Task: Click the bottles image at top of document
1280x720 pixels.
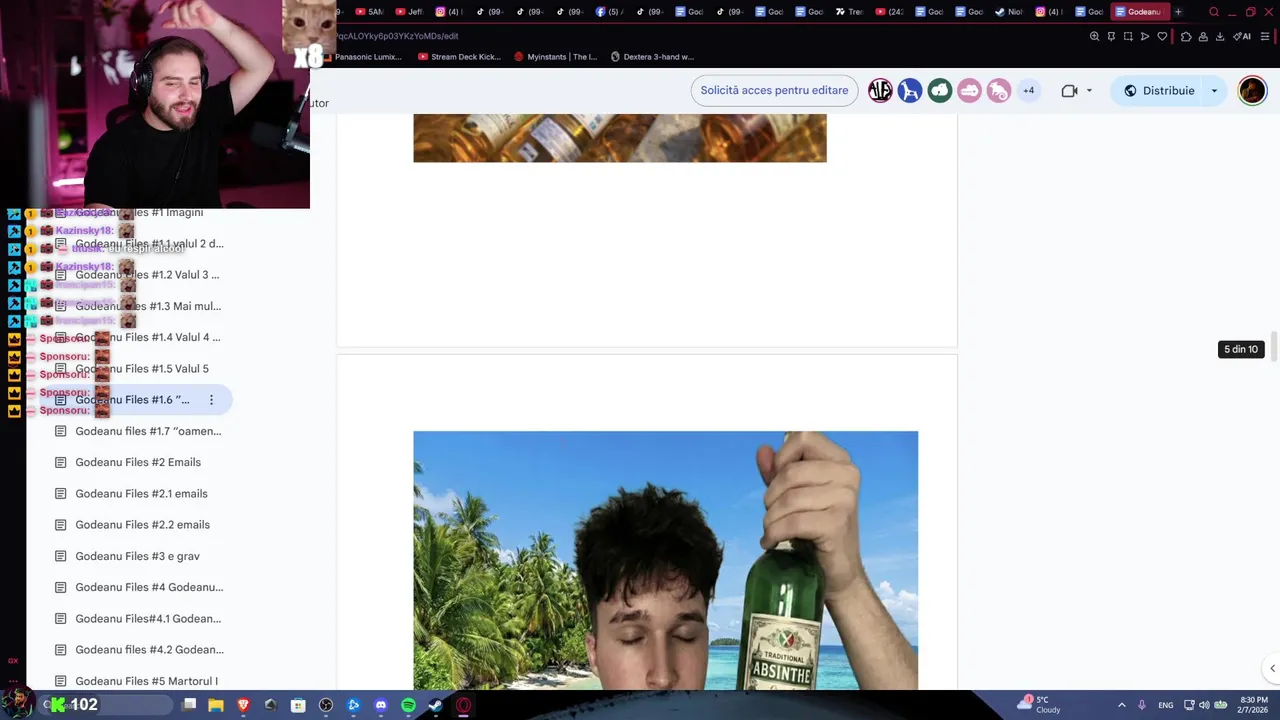Action: [x=620, y=138]
